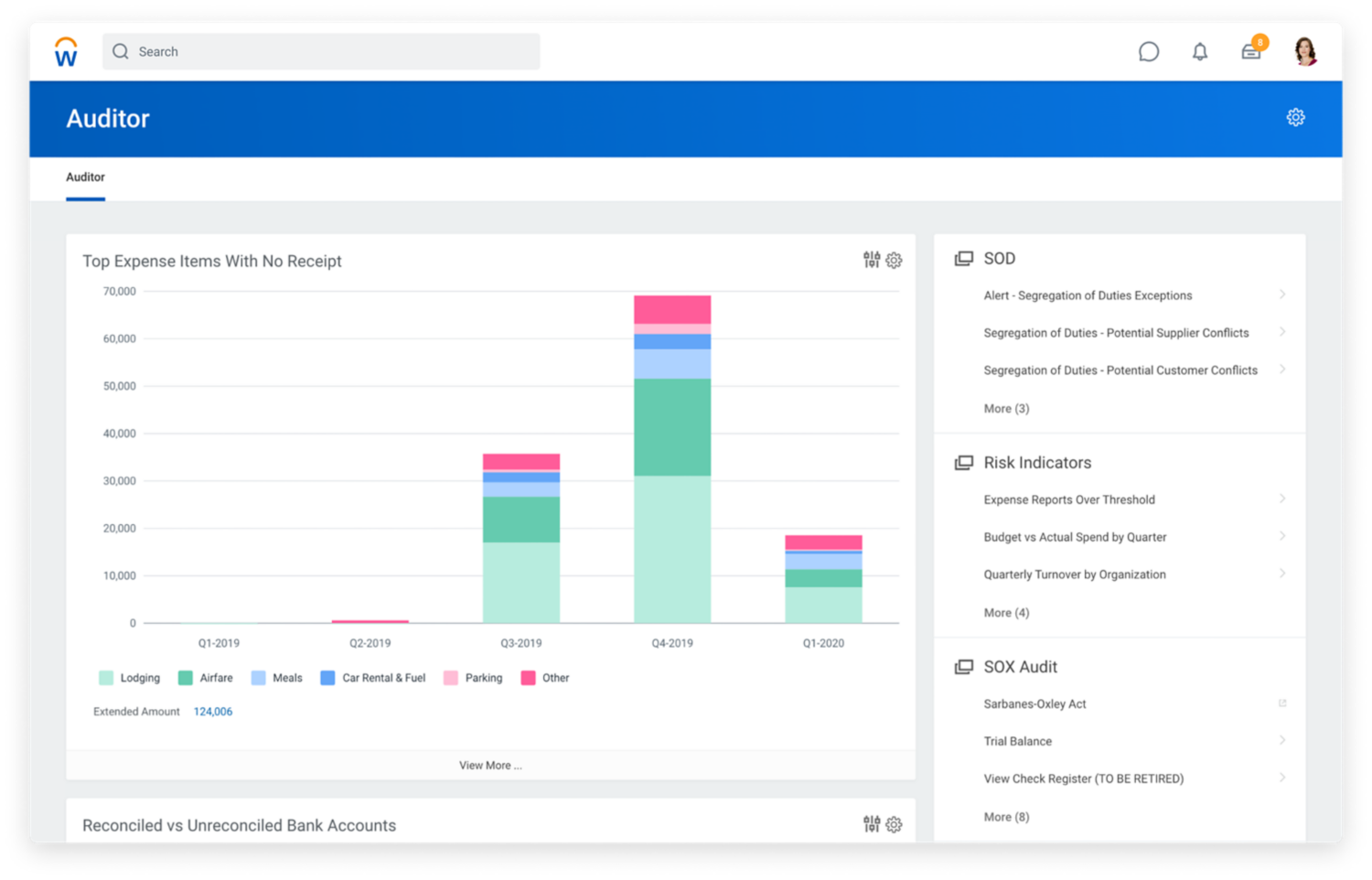Open the notifications bell
This screenshot has width=1372, height=880.
pos(1199,52)
